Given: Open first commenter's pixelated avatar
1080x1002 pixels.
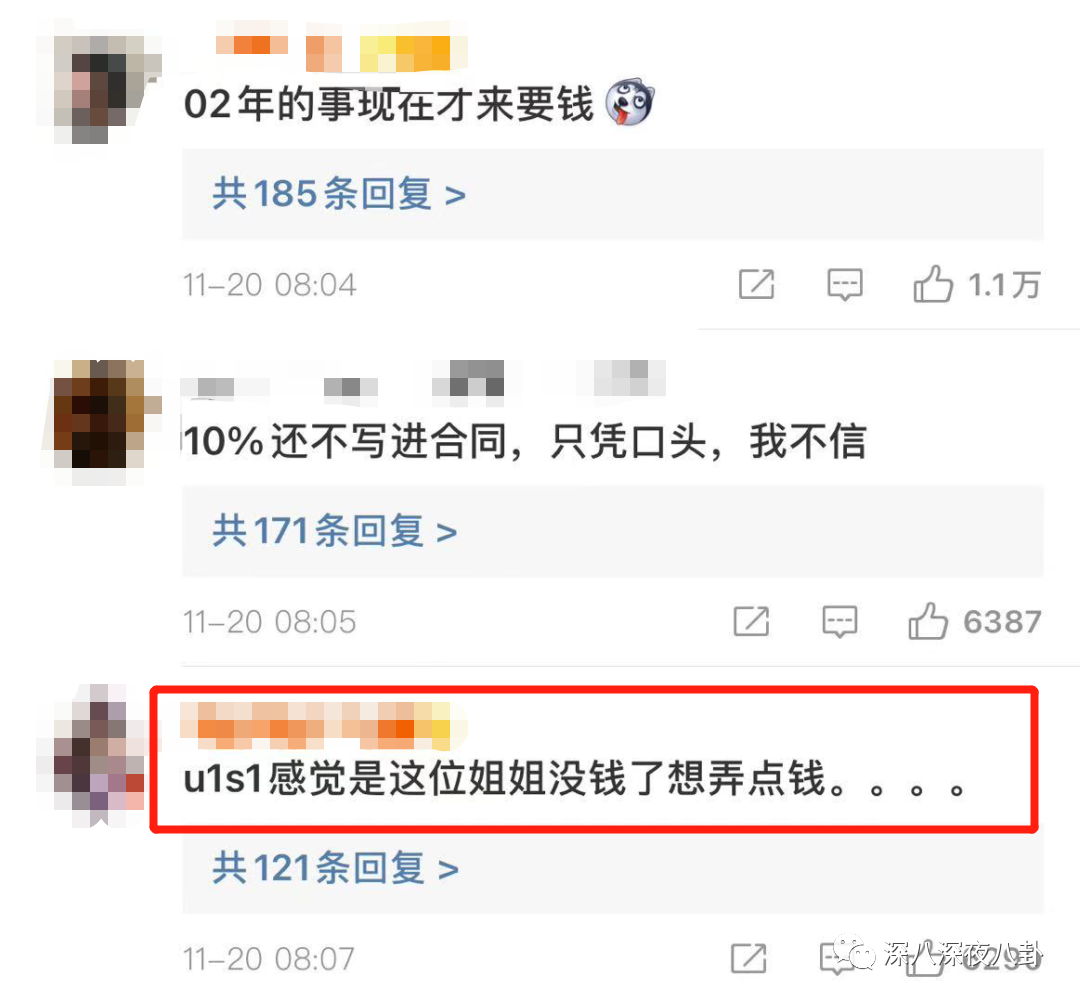Looking at the screenshot, I should (x=100, y=87).
